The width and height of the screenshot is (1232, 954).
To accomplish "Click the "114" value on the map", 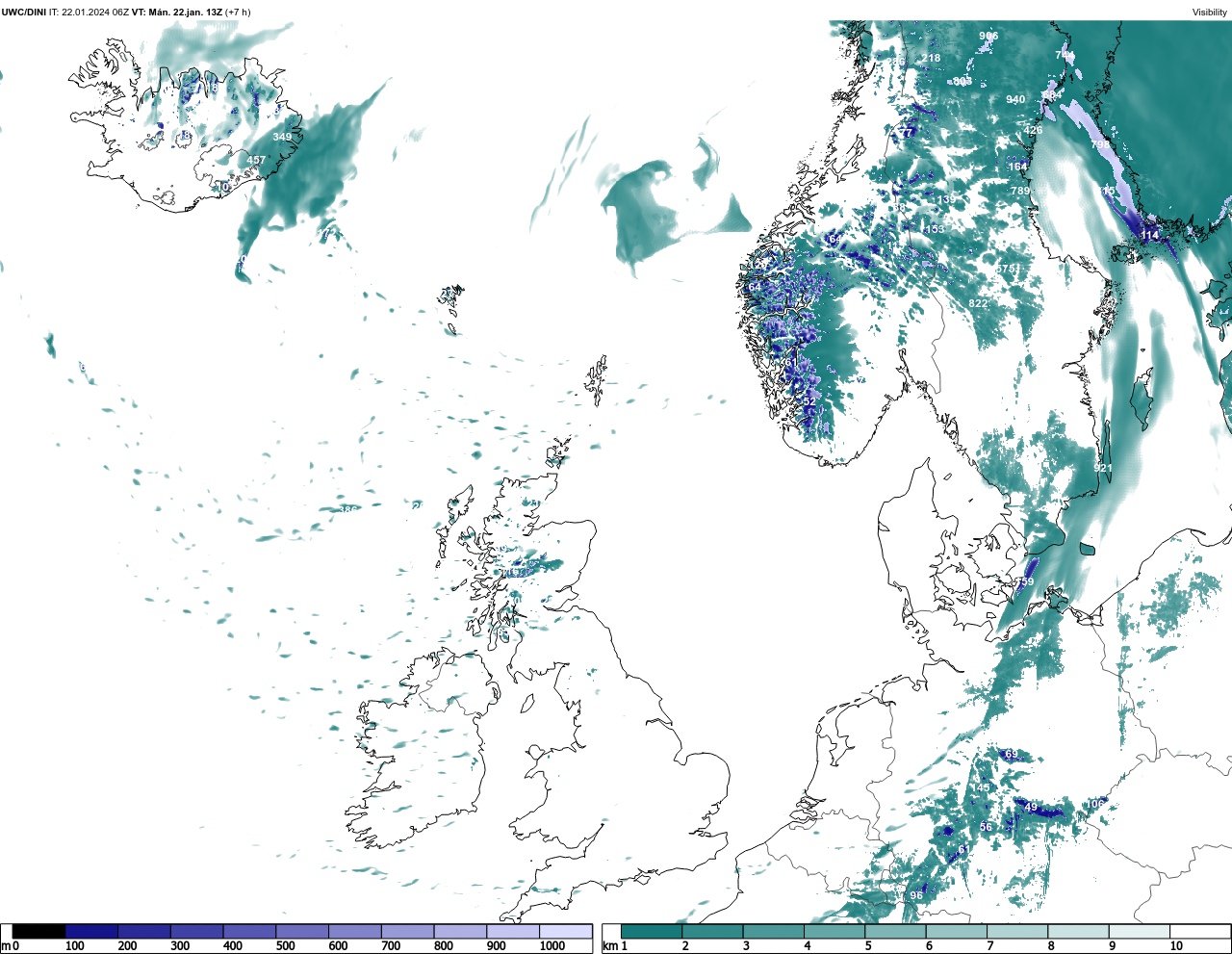I will (1150, 235).
